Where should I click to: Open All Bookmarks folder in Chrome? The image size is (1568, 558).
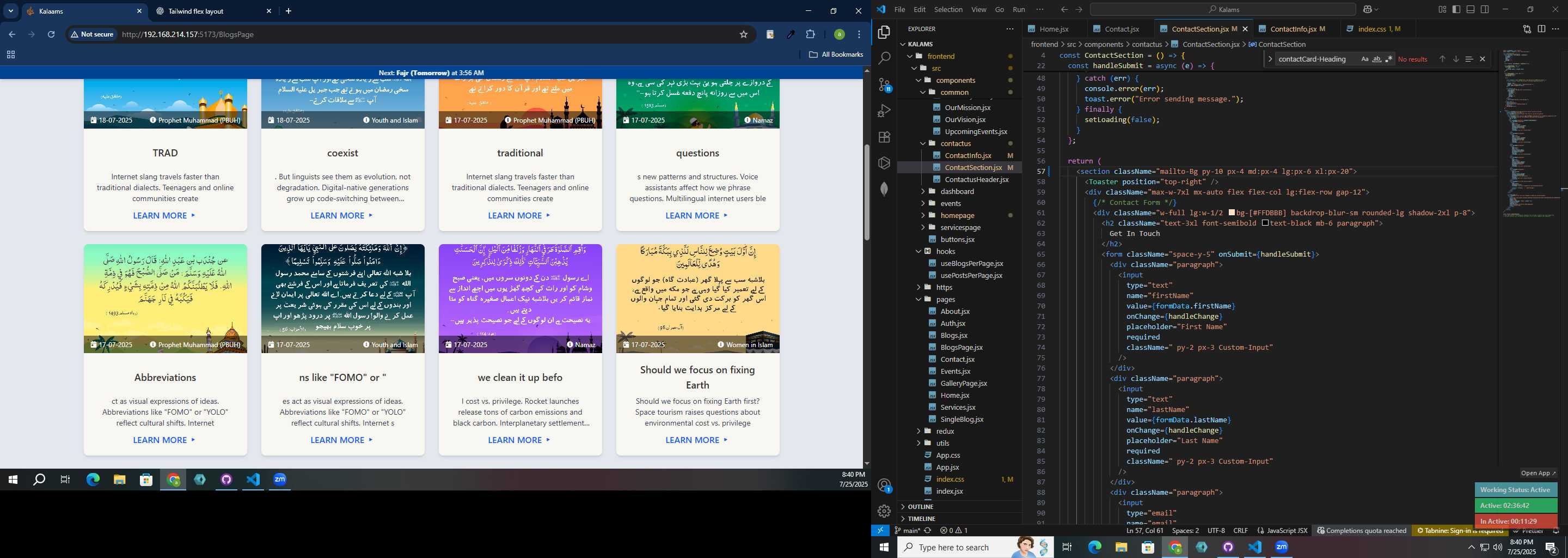tap(836, 54)
